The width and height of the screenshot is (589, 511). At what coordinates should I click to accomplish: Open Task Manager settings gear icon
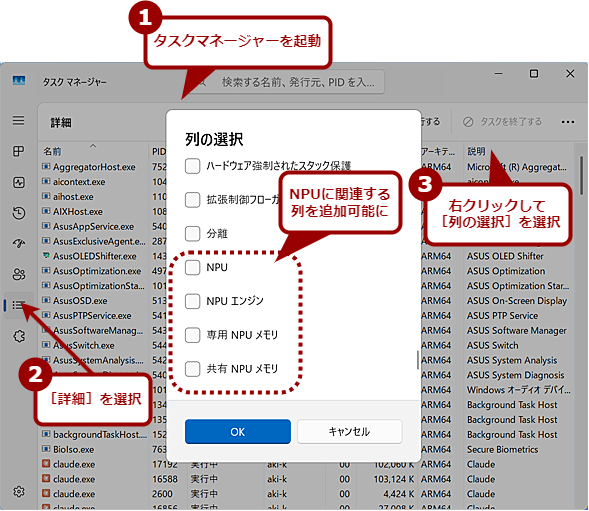(x=18, y=491)
